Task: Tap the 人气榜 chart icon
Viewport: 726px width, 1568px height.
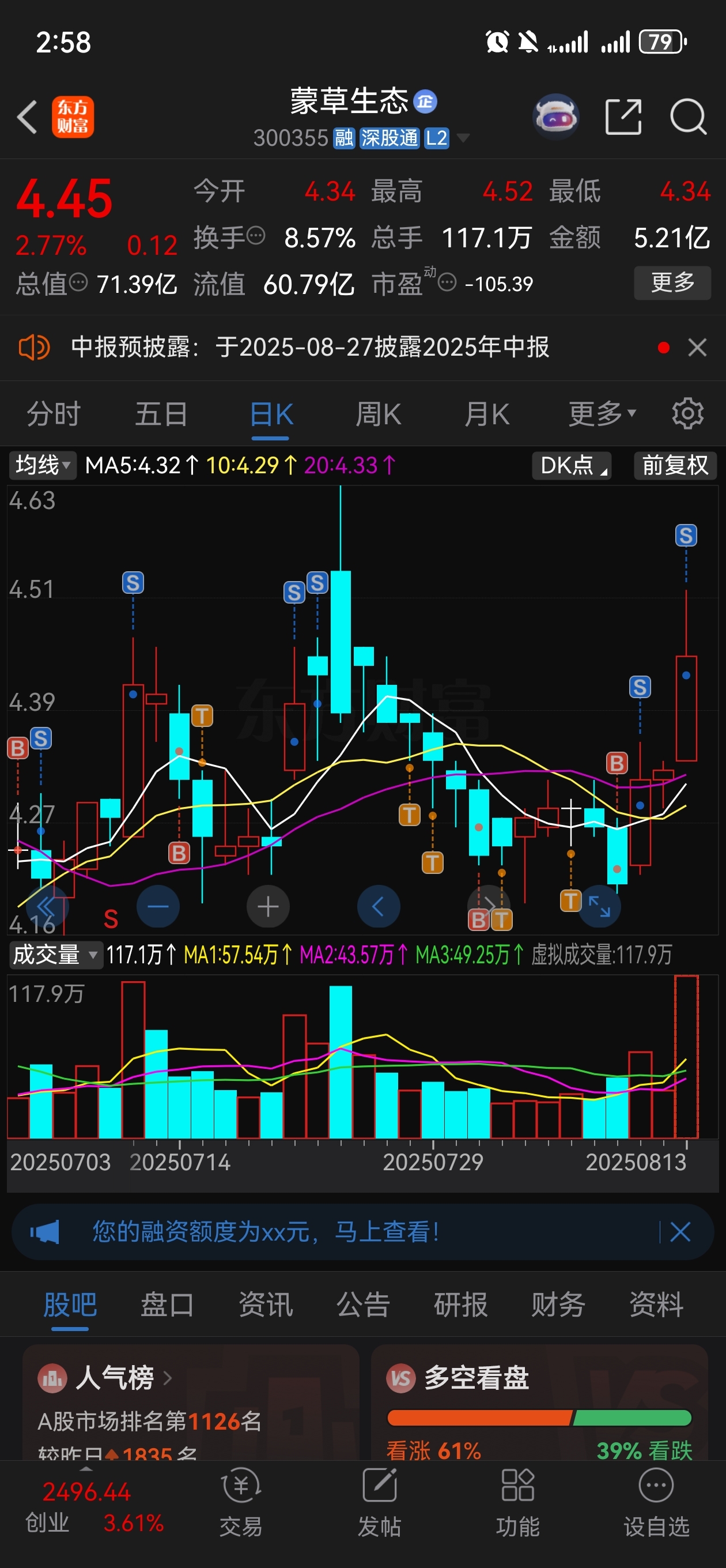Action: 52,1378
